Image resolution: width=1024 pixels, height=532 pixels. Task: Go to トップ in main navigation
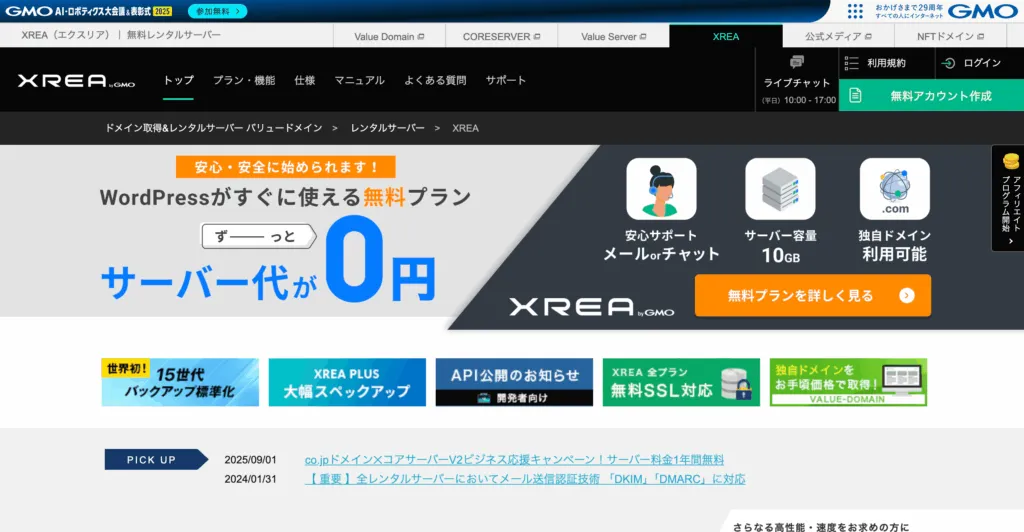178,80
